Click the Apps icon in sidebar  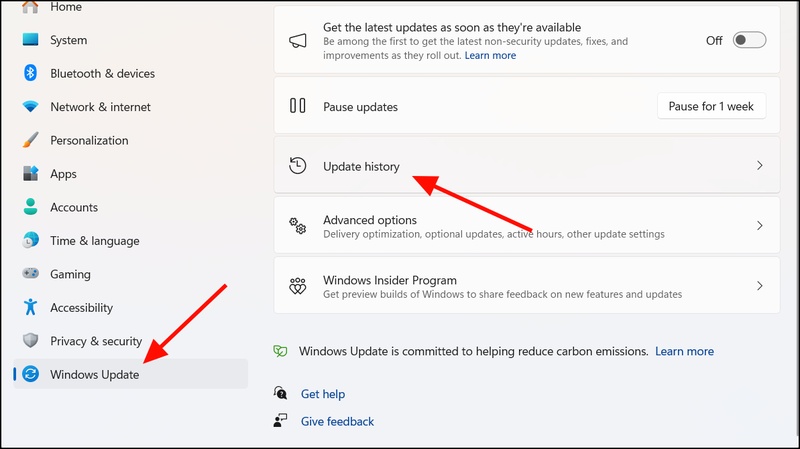pos(30,174)
